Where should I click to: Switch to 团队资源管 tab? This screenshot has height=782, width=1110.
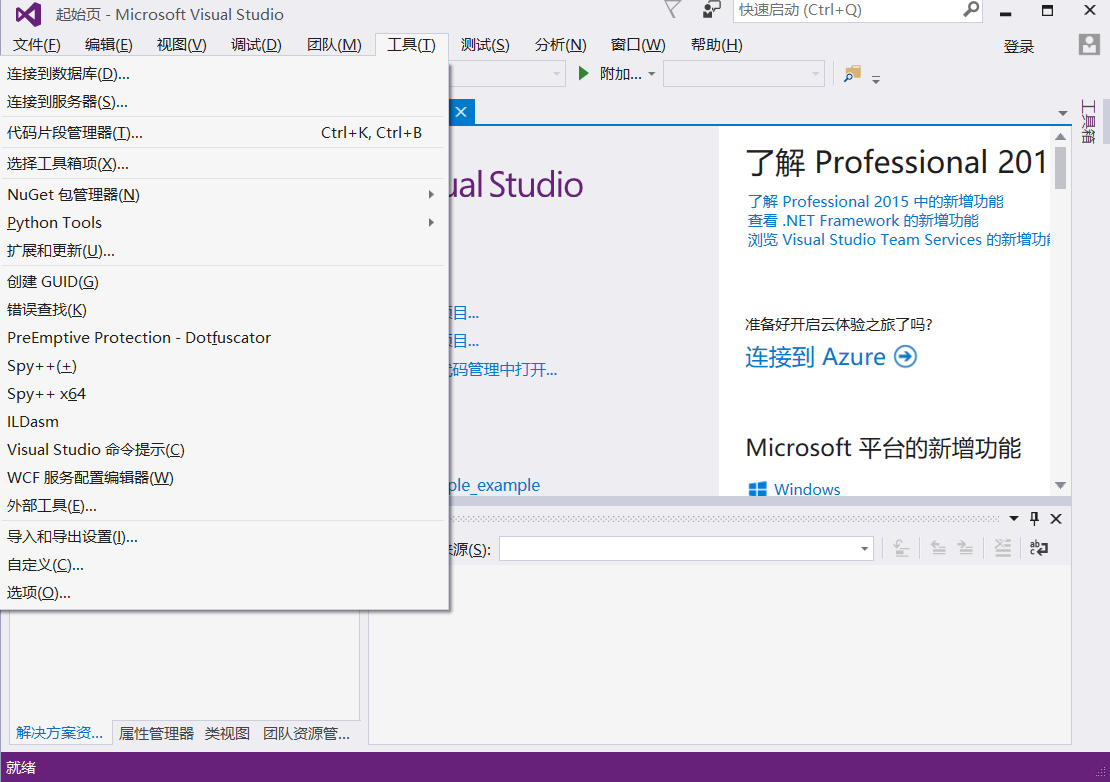click(307, 733)
